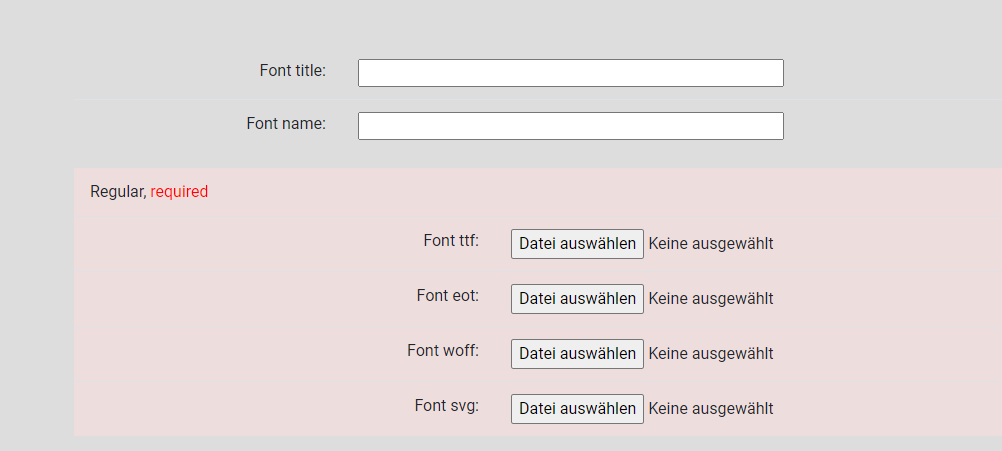Click the 'Font svg:' label

(x=447, y=406)
